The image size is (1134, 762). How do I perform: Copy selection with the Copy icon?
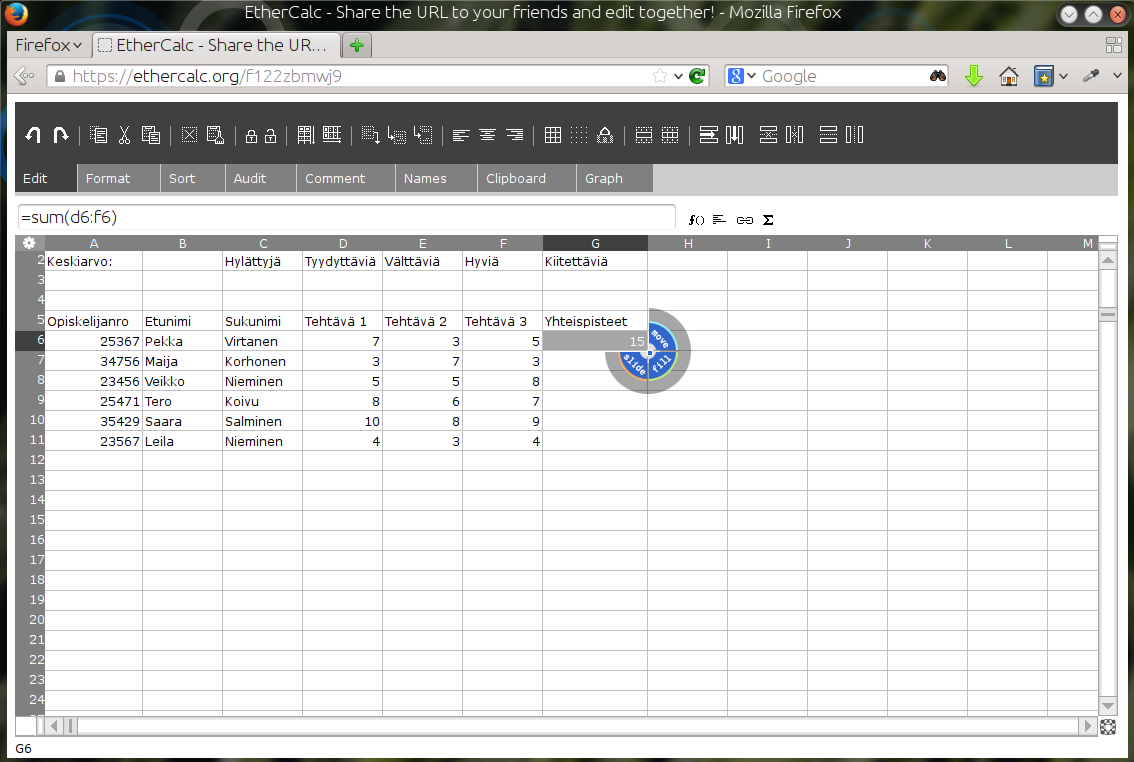tap(98, 134)
